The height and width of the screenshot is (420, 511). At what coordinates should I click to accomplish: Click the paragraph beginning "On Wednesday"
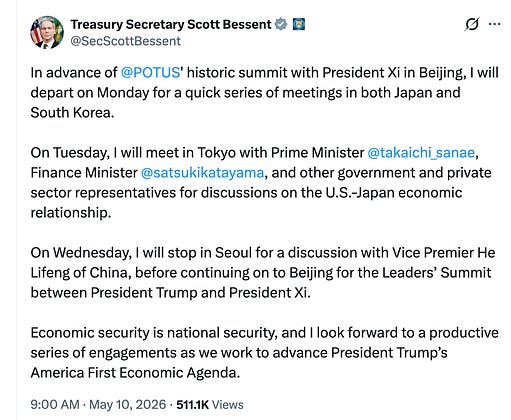pyautogui.click(x=263, y=273)
